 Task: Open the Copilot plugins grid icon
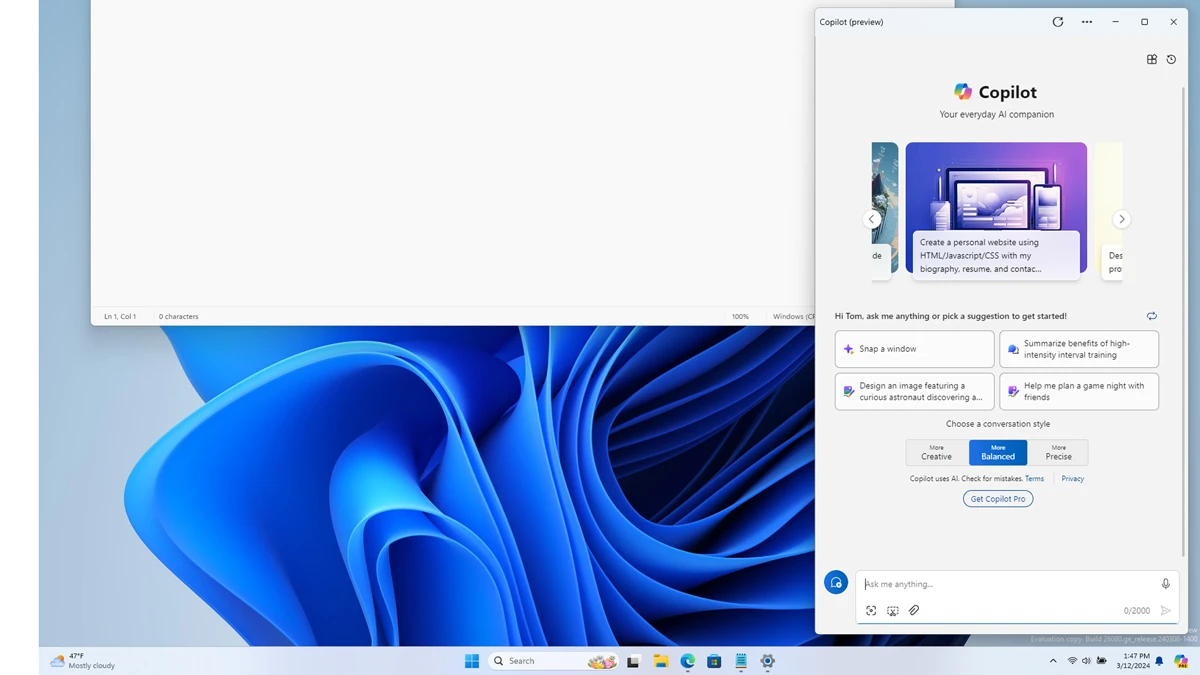[1152, 60]
